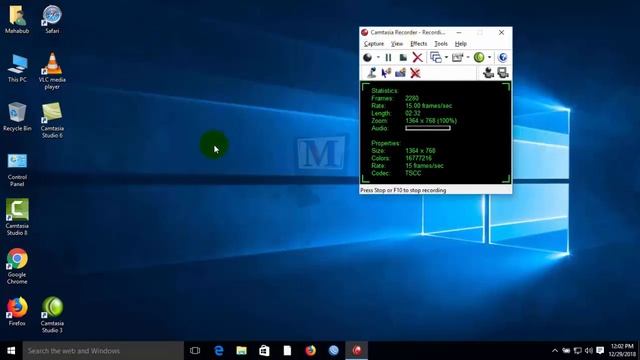
Task: Click the Frames value 2280
Action: [x=411, y=98]
